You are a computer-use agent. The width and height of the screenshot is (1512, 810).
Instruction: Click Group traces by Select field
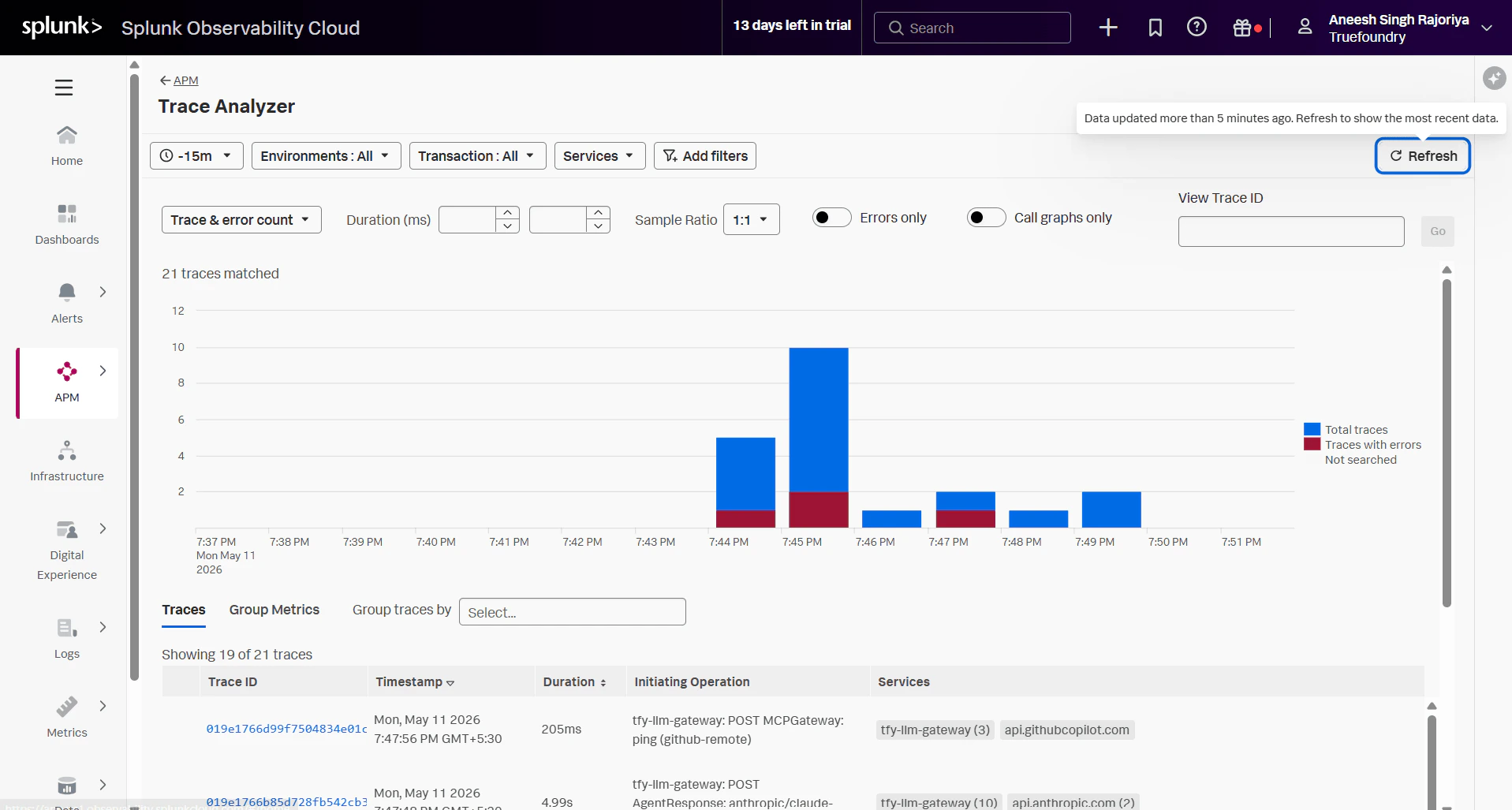coord(573,612)
